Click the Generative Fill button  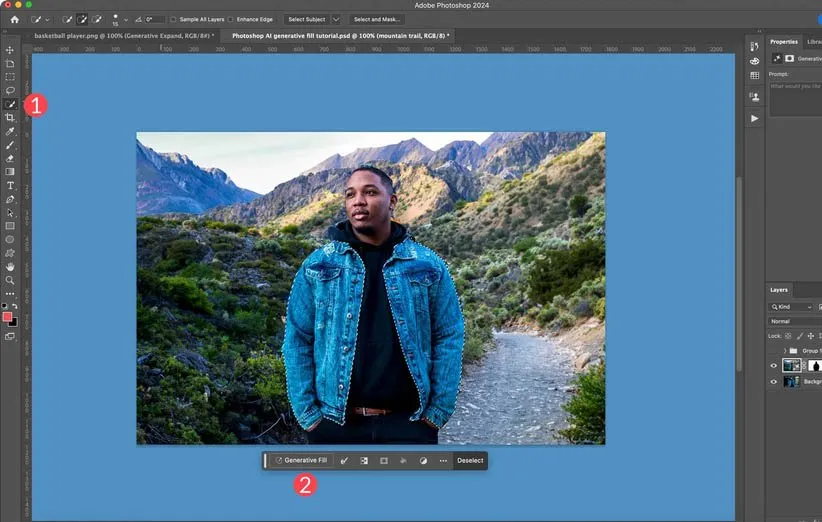(x=300, y=461)
